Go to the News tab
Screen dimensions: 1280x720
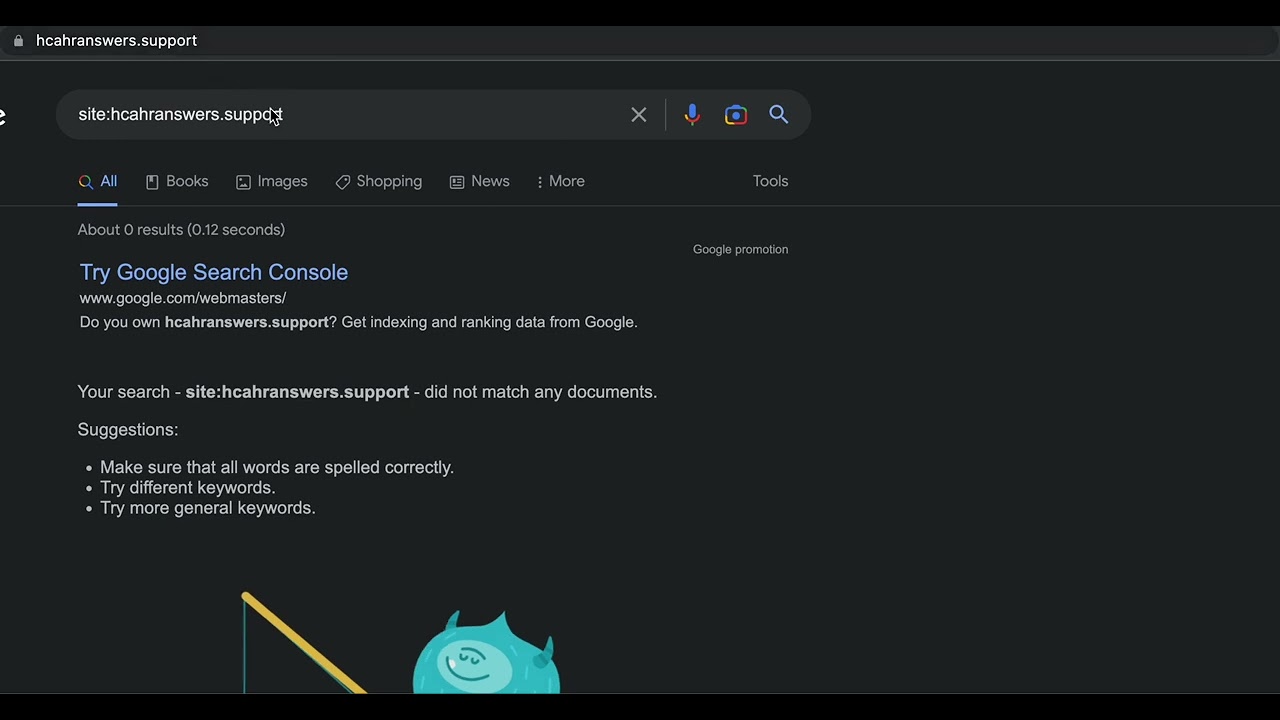[480, 181]
